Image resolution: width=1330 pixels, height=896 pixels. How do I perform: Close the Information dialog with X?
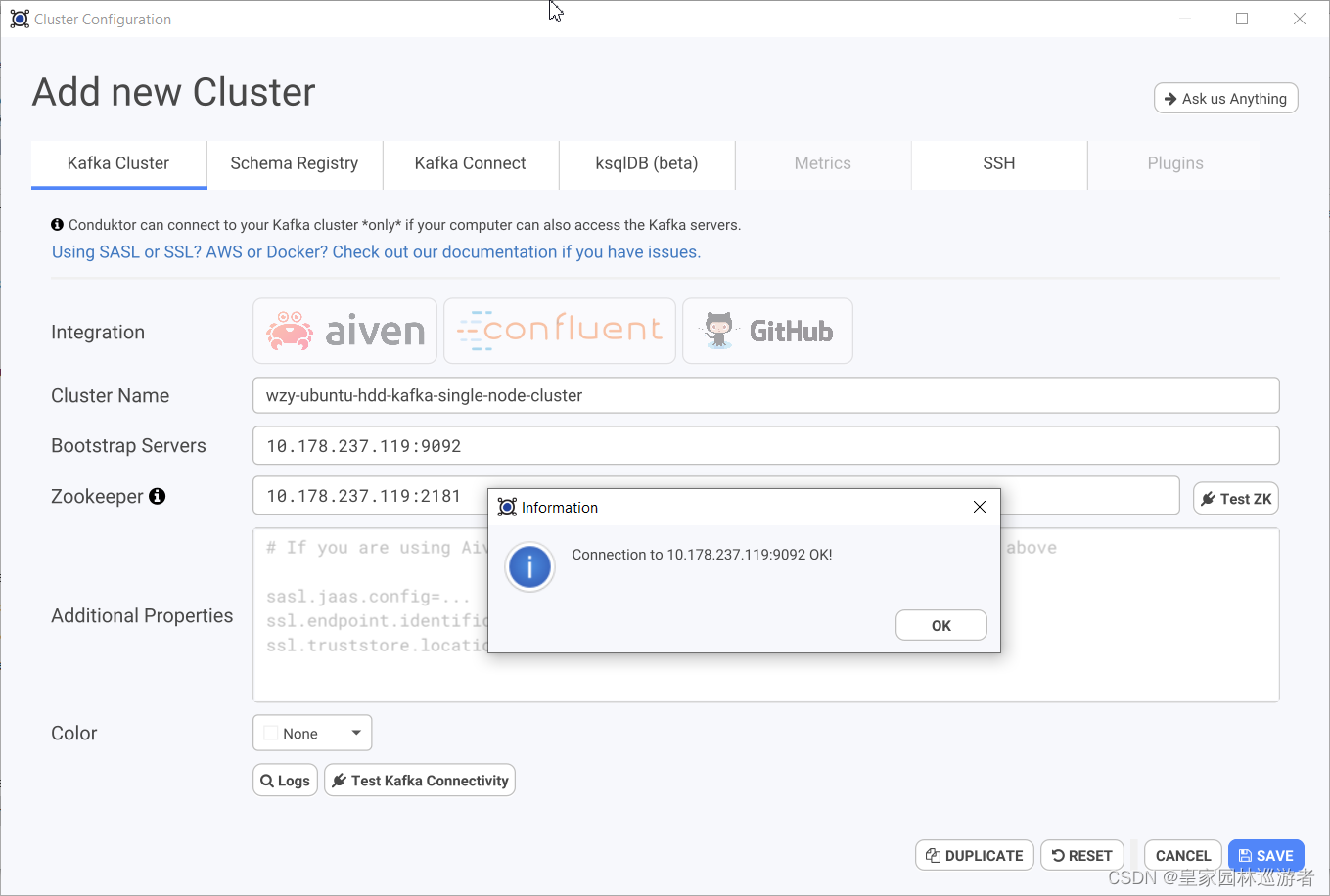coord(979,507)
